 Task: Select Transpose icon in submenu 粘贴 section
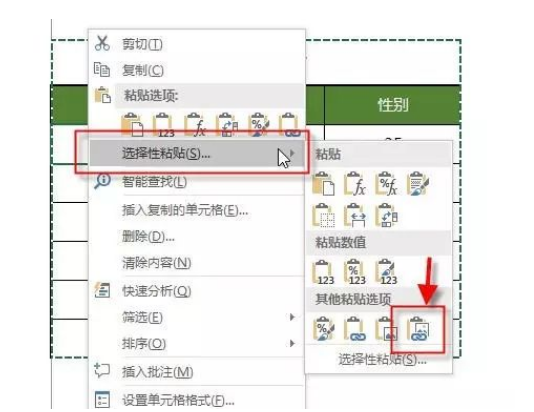pos(386,215)
